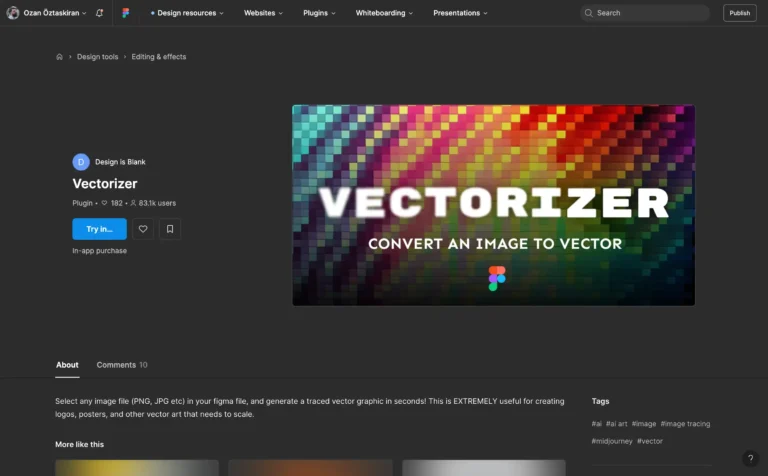
Task: Open the Vectorizer cover image
Action: (494, 205)
